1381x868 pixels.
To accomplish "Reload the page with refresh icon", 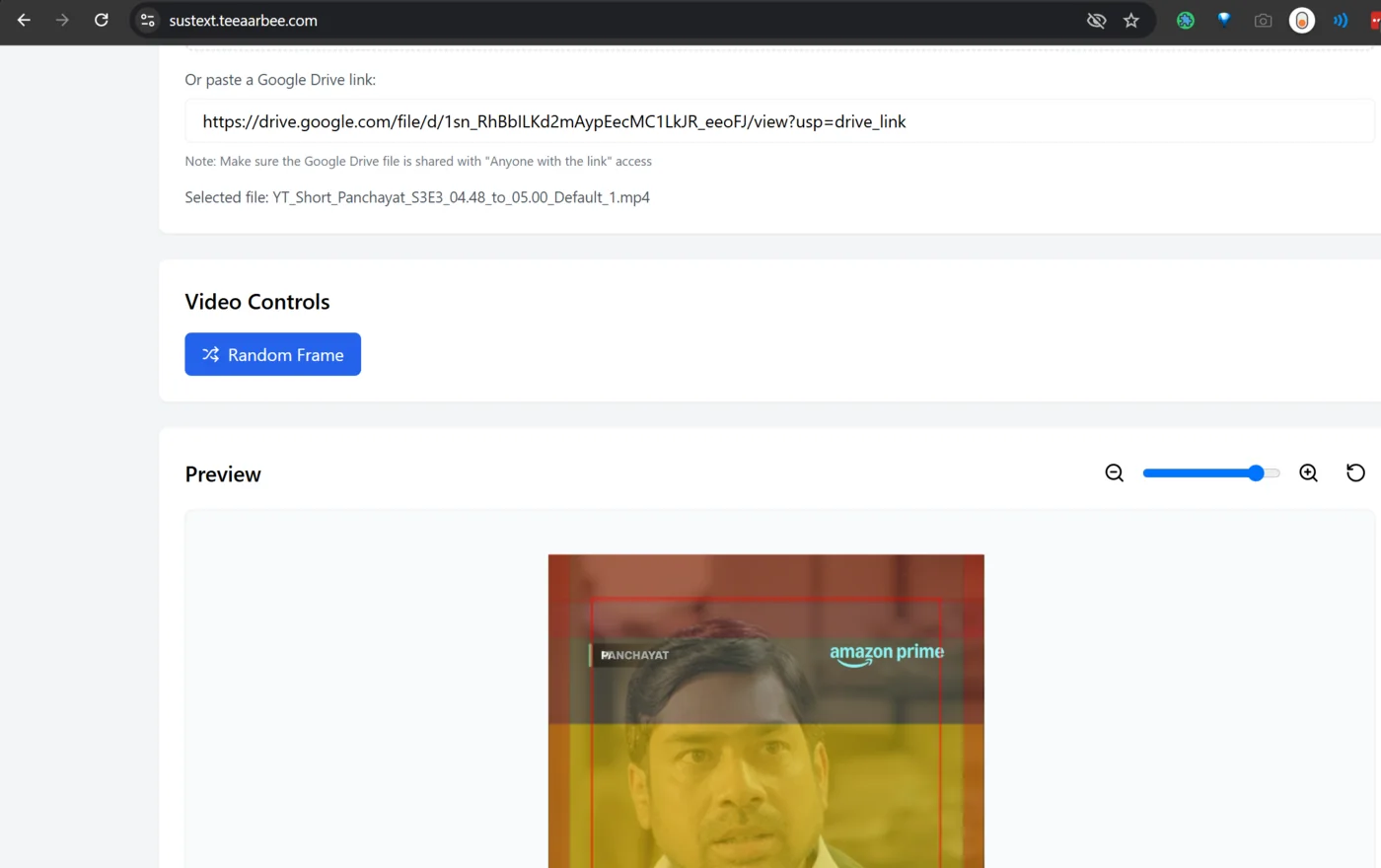I will (x=101, y=20).
